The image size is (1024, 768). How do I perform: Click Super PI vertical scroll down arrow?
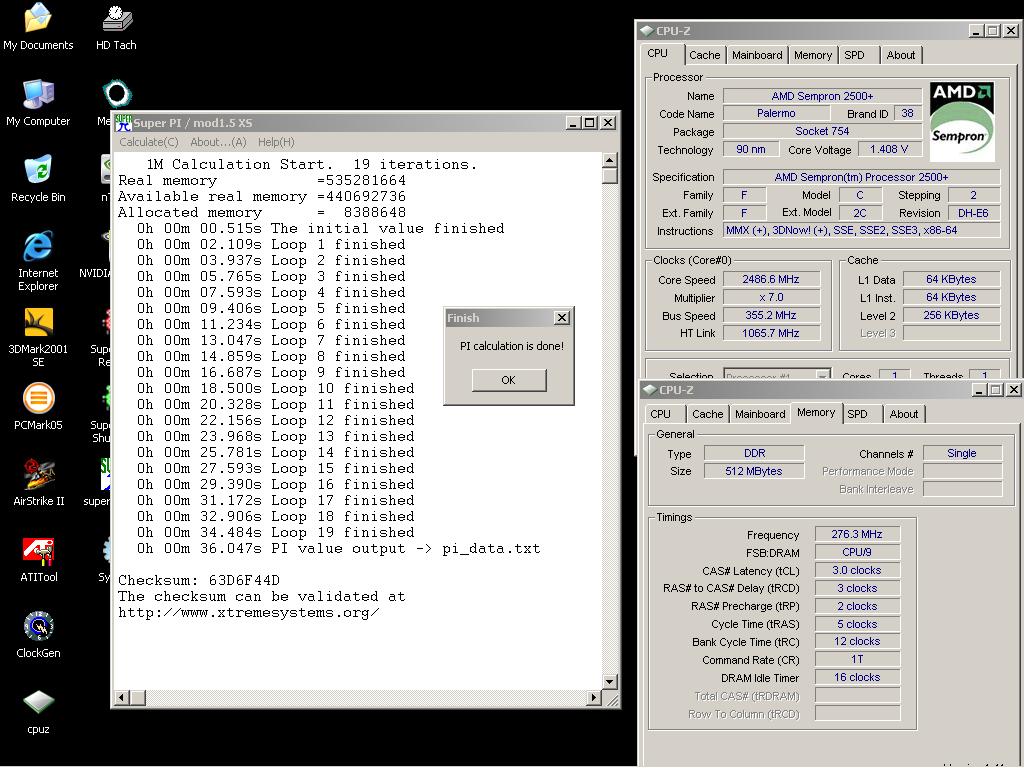click(x=610, y=682)
